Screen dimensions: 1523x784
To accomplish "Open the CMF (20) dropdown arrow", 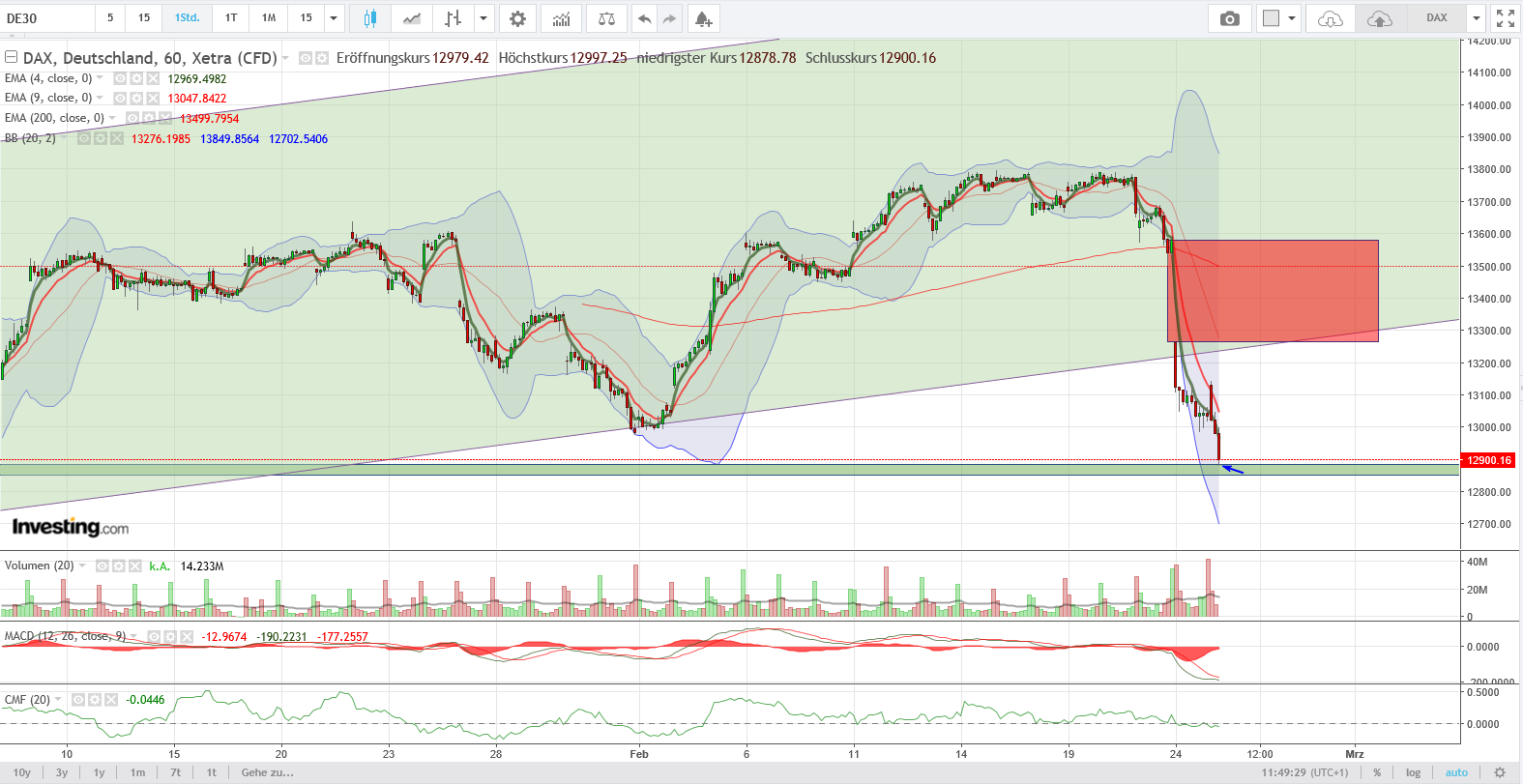I will (59, 699).
